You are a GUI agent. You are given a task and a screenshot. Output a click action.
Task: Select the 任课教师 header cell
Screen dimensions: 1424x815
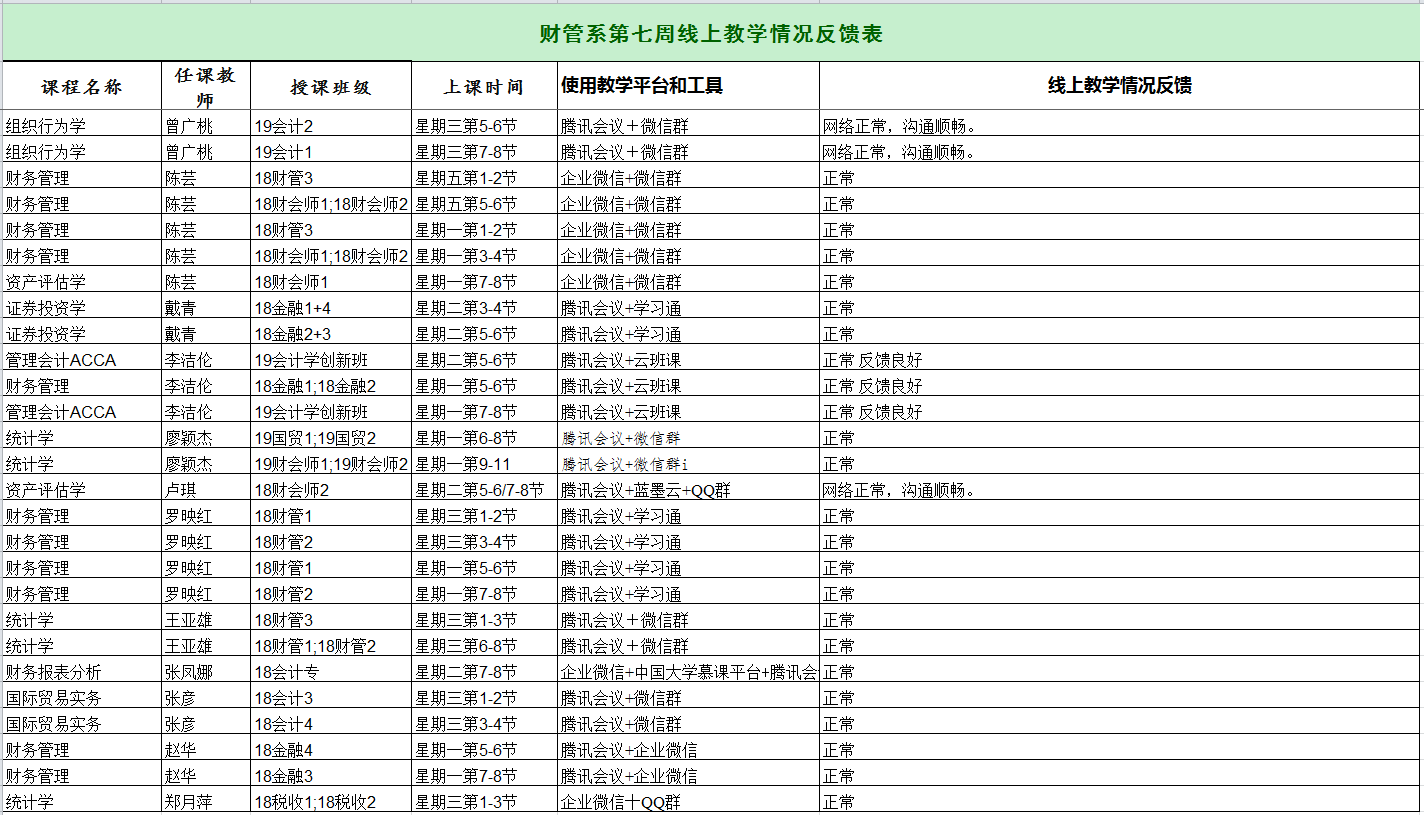205,87
